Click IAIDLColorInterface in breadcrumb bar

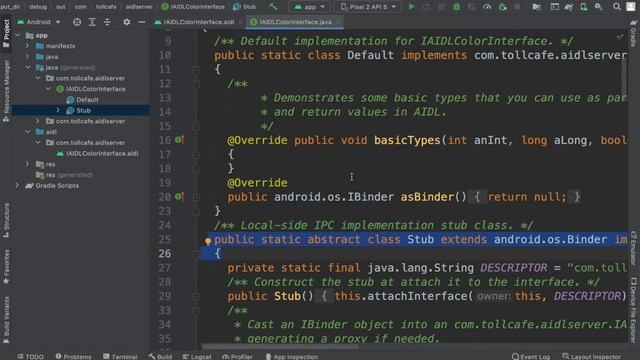[193, 7]
